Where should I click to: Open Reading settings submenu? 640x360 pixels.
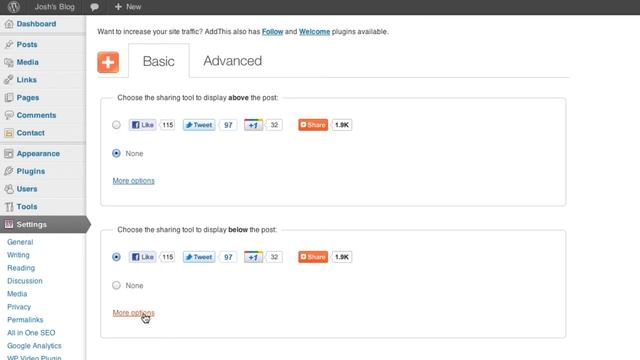click(21, 268)
